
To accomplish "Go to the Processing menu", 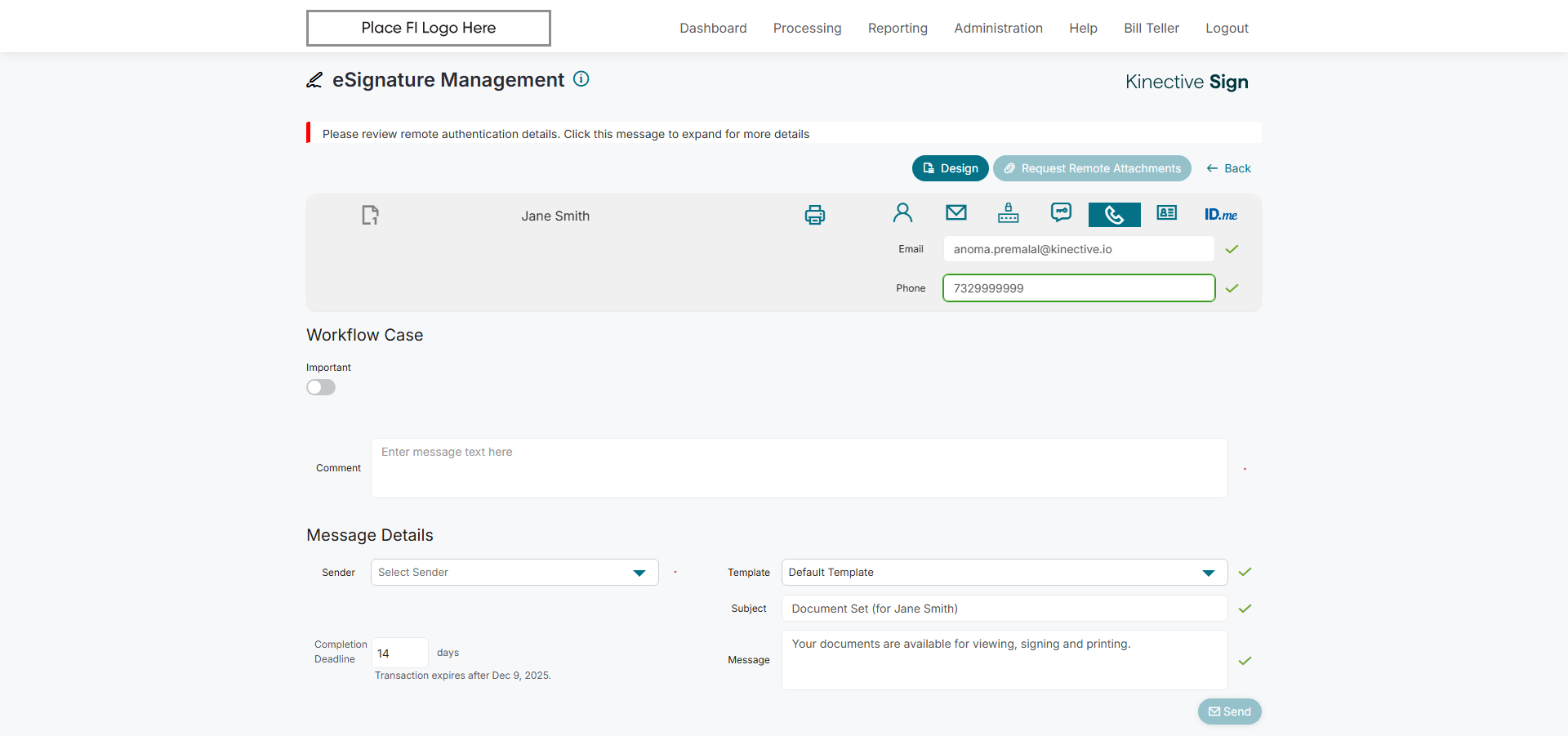I will click(807, 29).
